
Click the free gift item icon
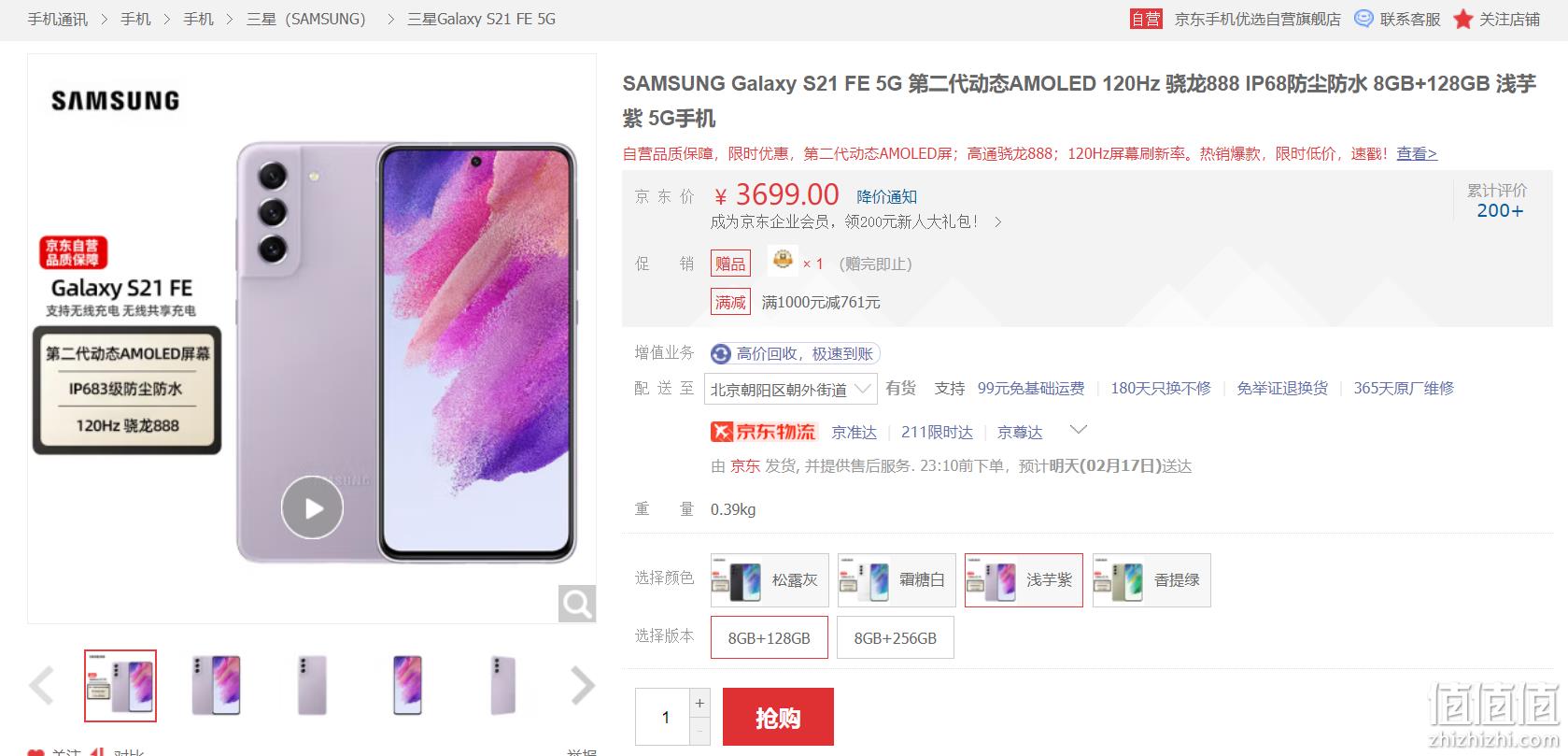783,260
